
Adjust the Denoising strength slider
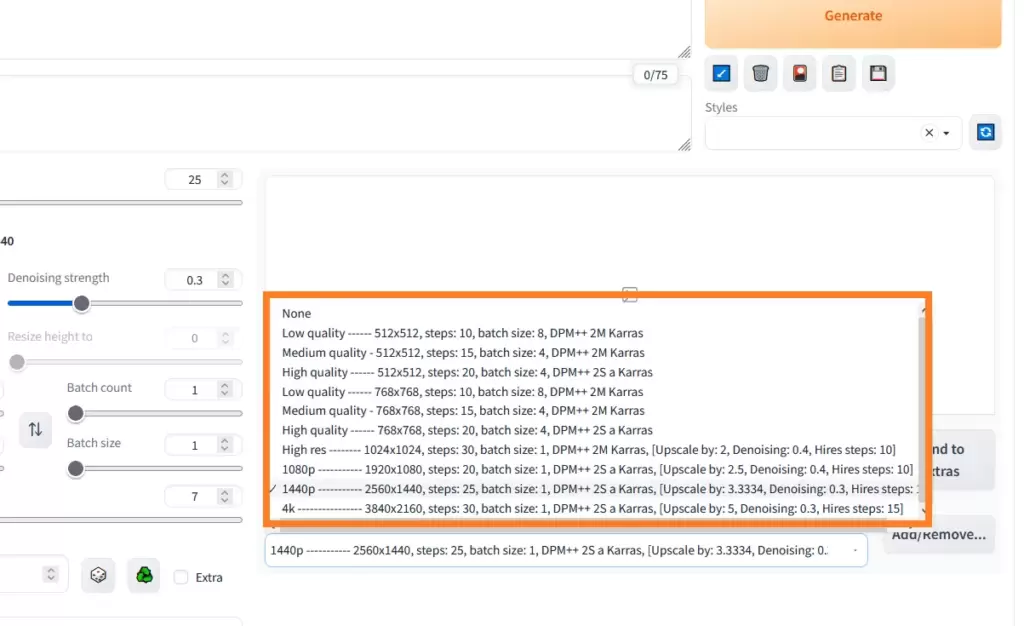[82, 304]
